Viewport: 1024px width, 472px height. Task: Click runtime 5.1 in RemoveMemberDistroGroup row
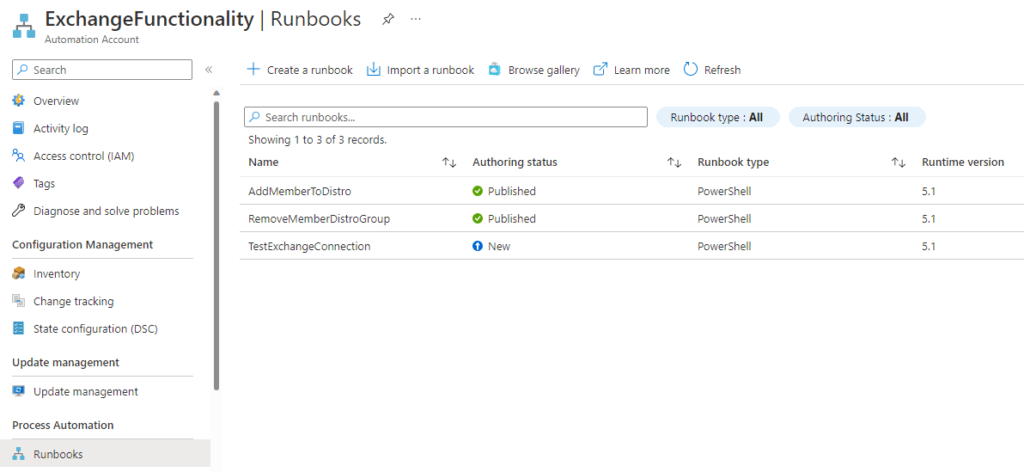[928, 219]
